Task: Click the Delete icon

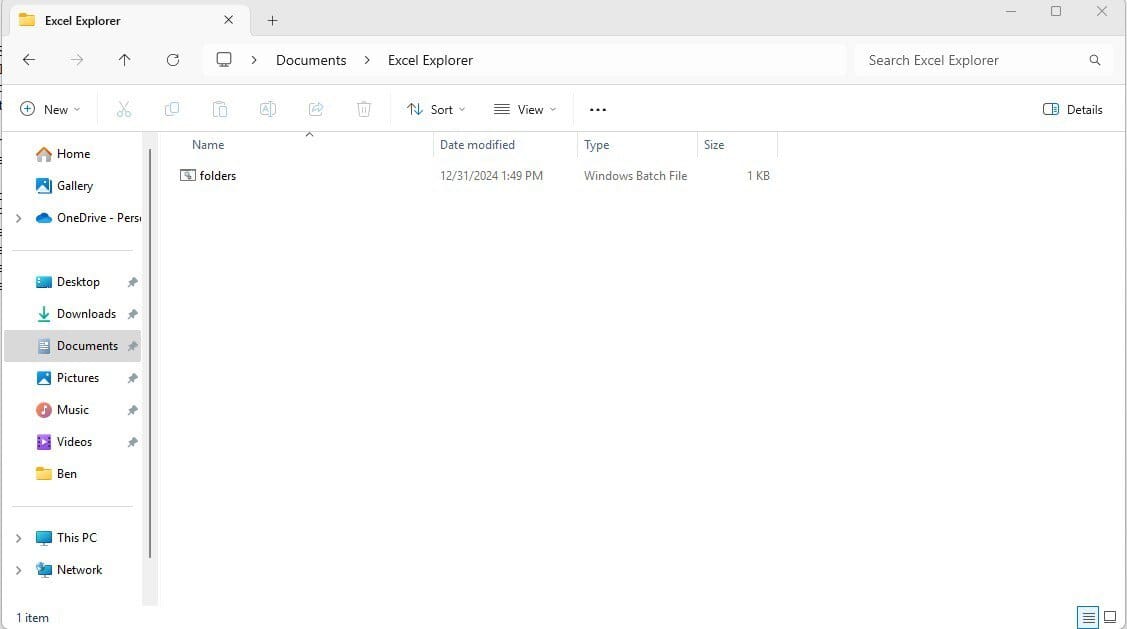Action: coord(363,109)
